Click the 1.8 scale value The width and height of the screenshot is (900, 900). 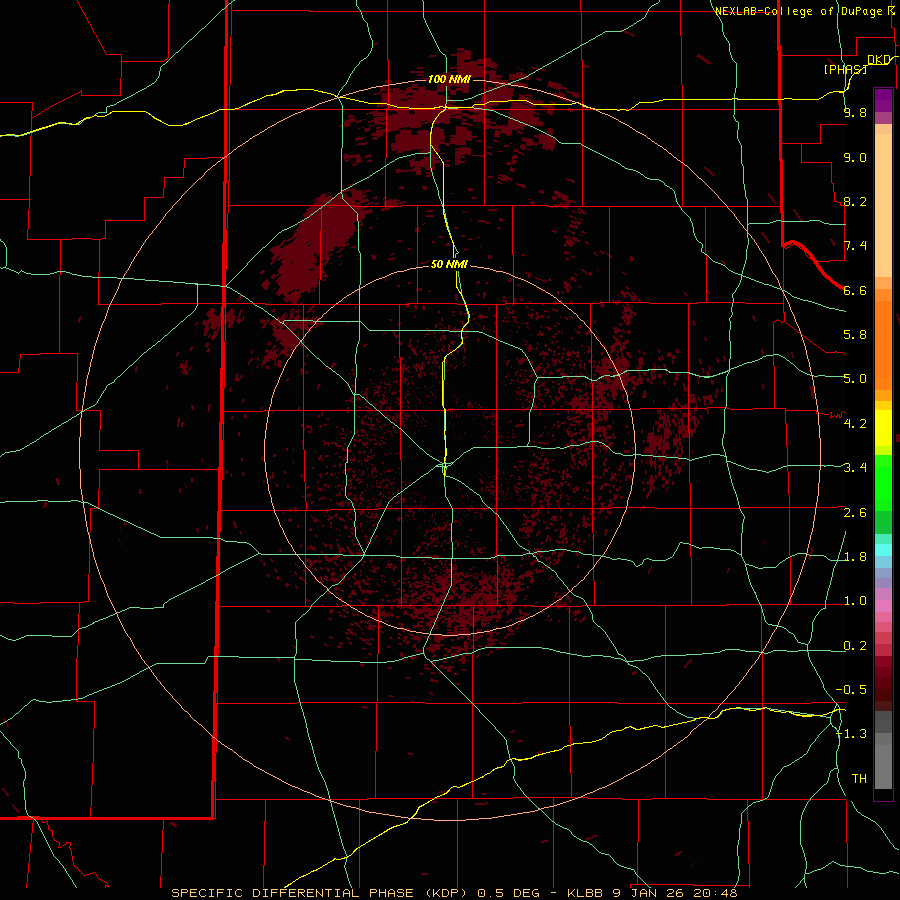(x=855, y=557)
